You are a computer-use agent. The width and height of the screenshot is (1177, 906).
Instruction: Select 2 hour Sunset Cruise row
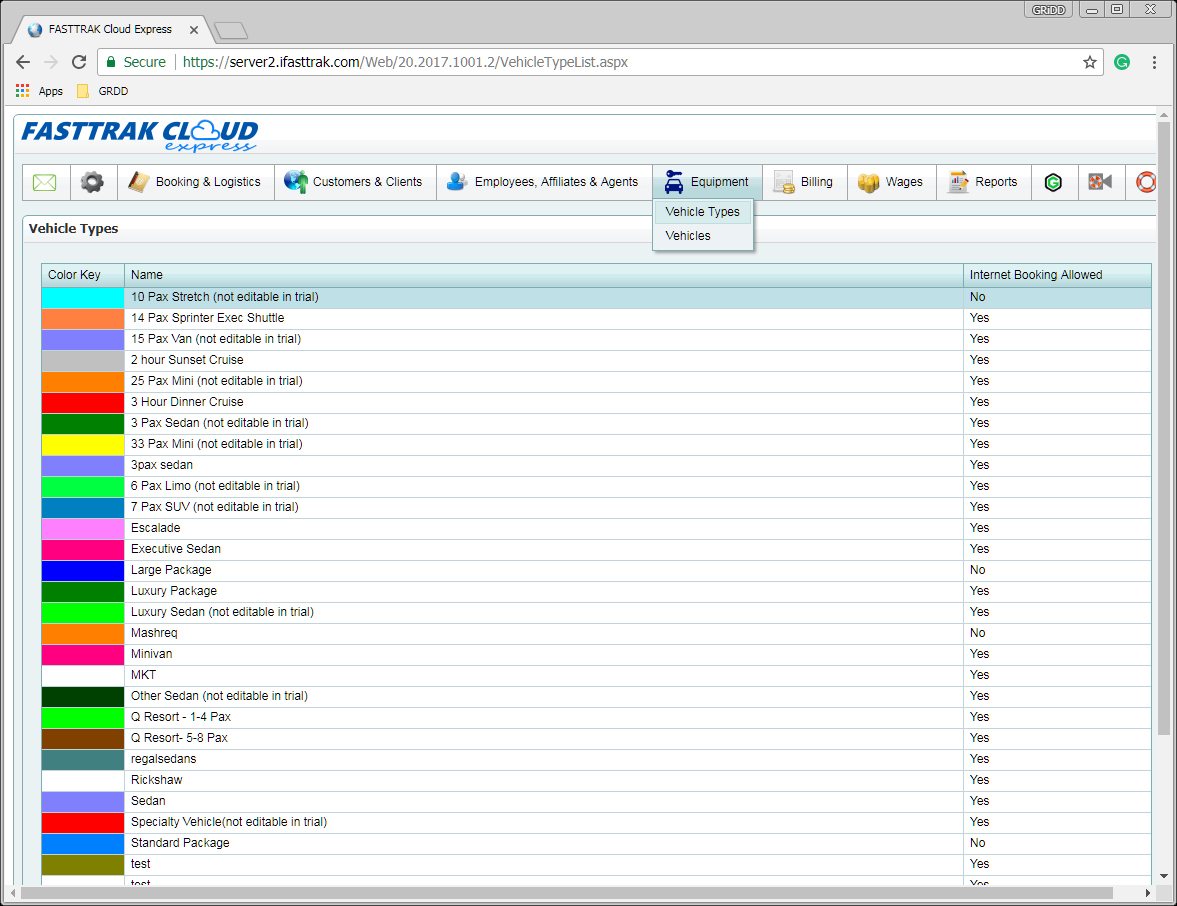tap(596, 360)
